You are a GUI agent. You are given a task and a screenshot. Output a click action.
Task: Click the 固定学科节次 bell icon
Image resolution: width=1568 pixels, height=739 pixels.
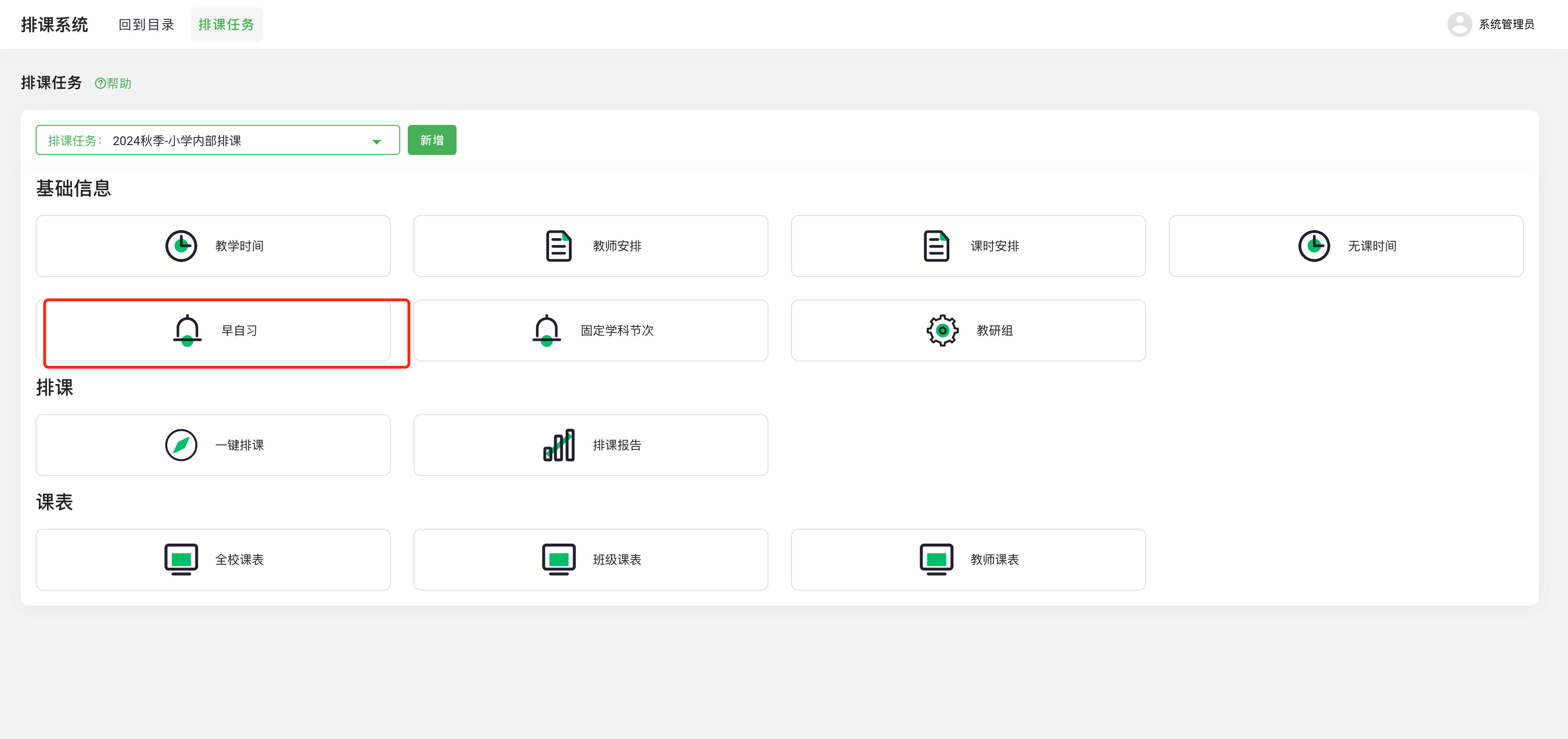tap(546, 330)
